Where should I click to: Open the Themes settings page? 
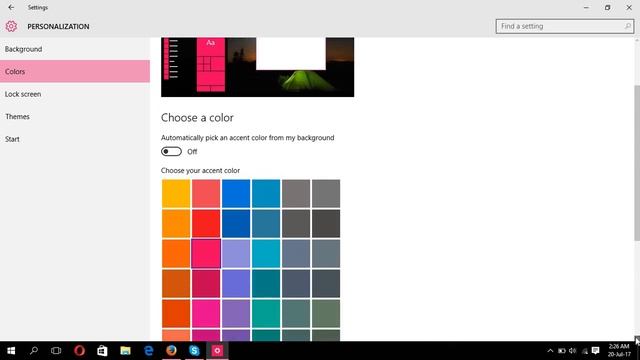click(x=75, y=117)
